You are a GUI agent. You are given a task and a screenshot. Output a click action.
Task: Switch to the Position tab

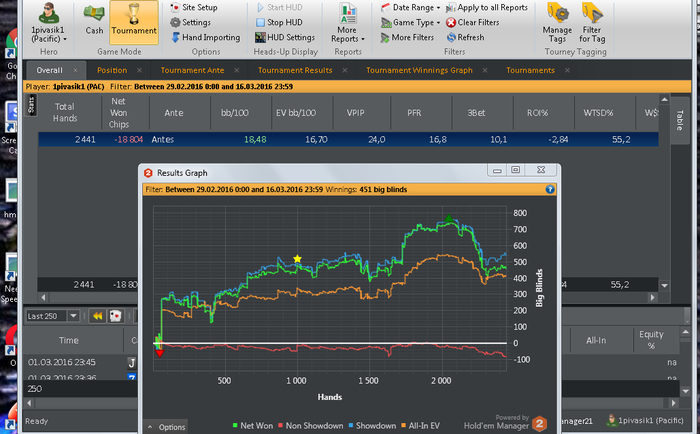click(x=112, y=70)
